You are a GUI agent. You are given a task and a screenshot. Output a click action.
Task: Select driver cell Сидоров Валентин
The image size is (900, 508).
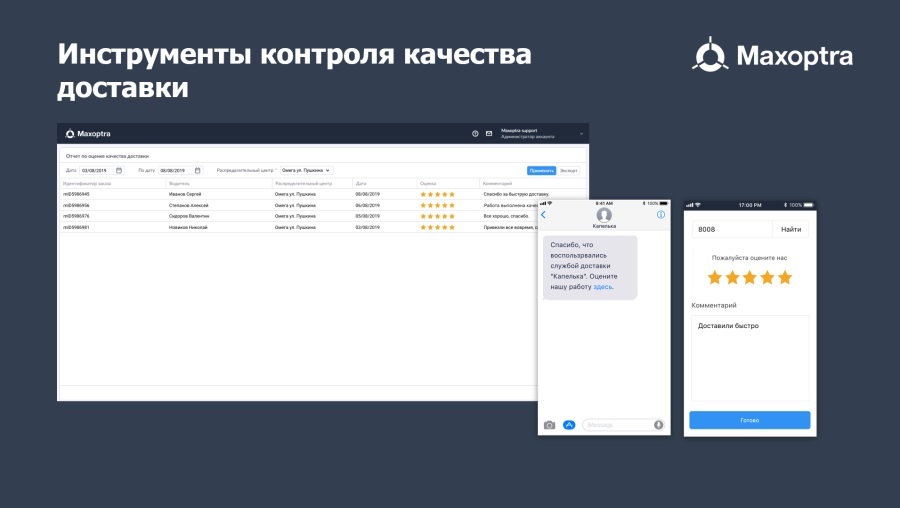tap(189, 216)
